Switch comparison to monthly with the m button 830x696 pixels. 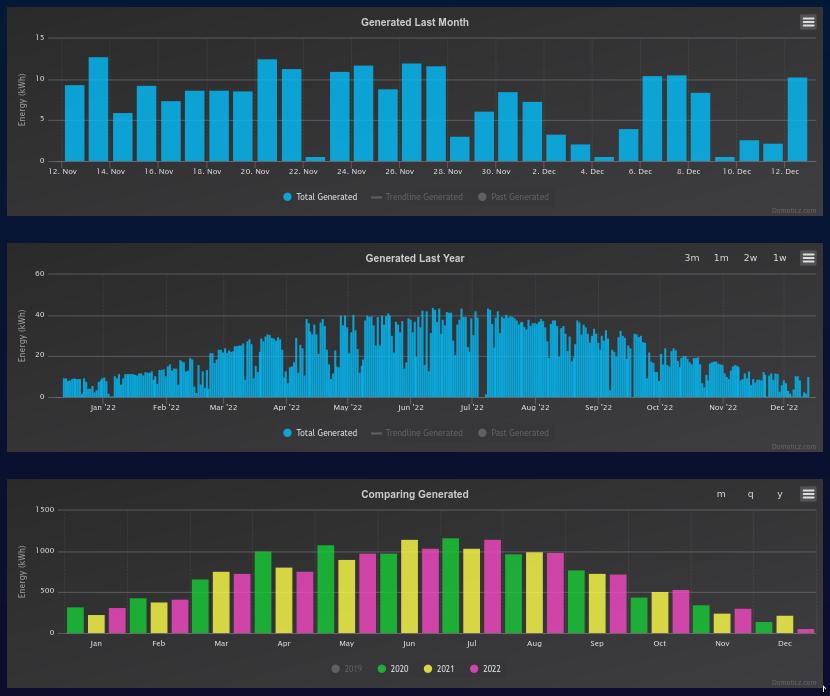tap(721, 494)
